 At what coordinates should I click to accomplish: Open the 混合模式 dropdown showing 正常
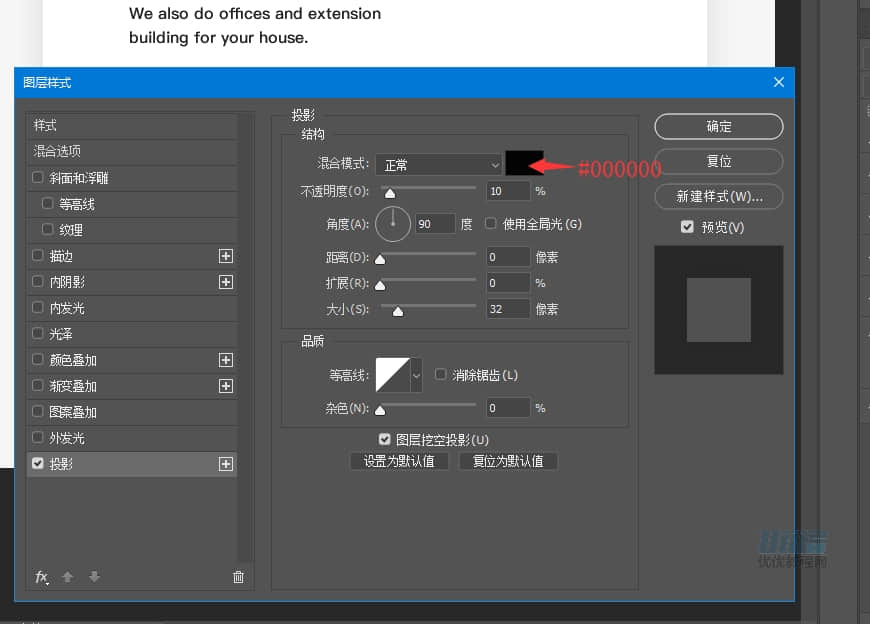pyautogui.click(x=439, y=165)
